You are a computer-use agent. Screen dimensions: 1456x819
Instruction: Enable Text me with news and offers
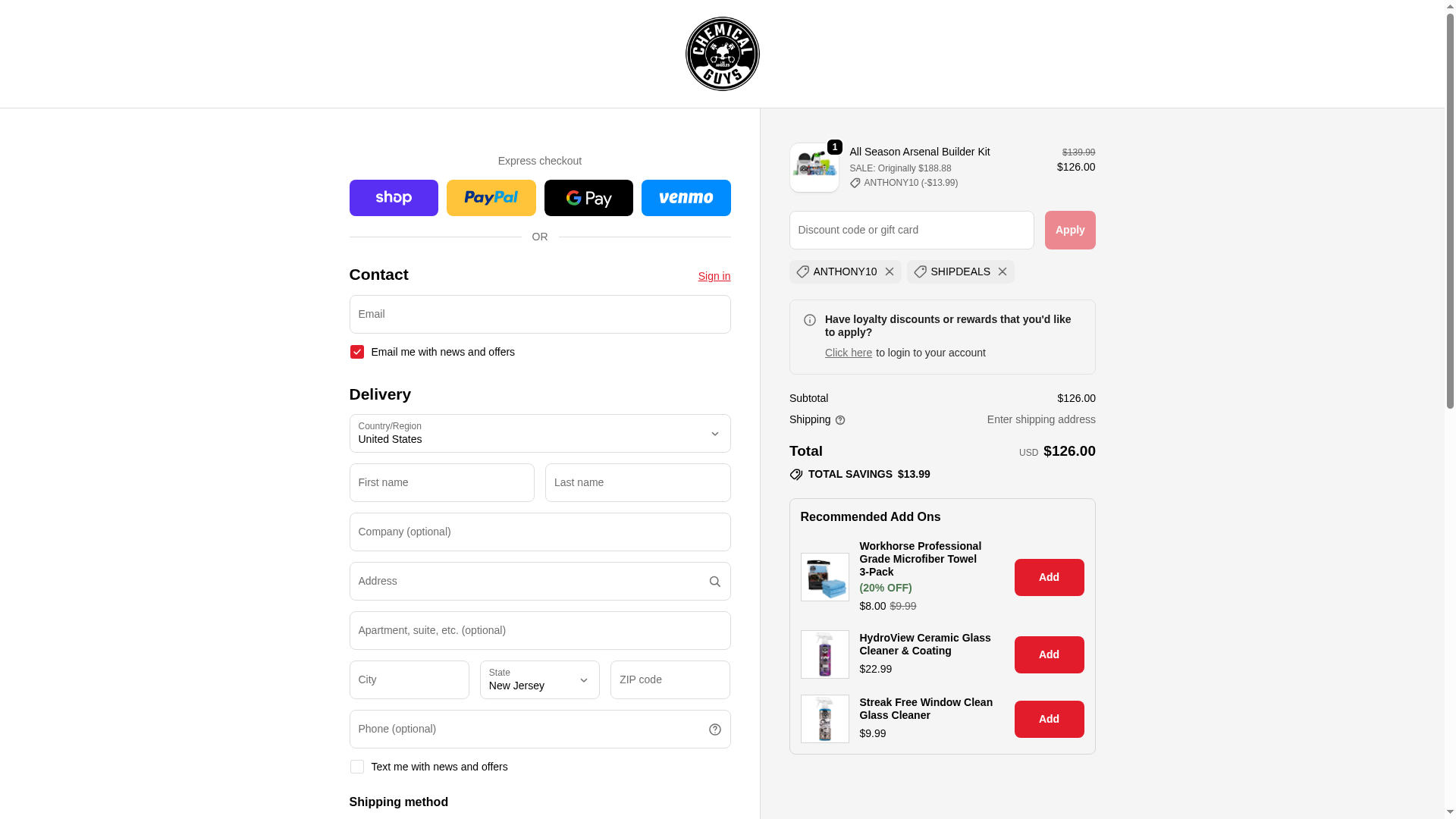[357, 767]
